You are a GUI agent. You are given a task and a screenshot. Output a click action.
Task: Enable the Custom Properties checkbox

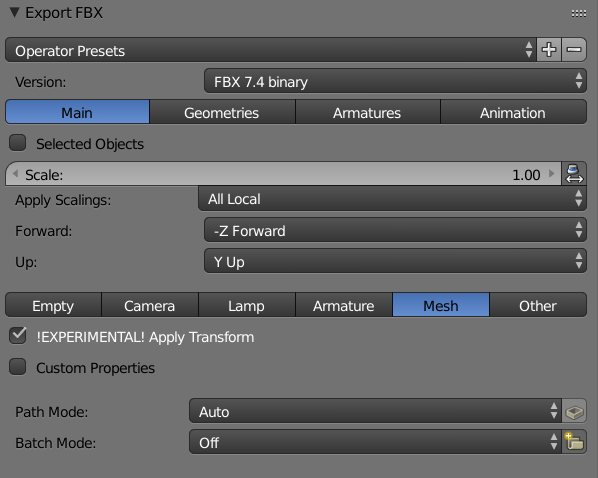(18, 367)
